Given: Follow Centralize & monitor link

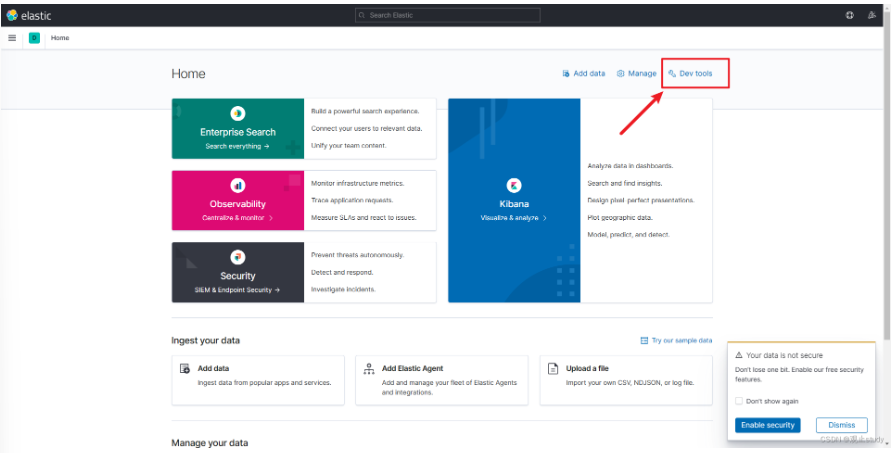Looking at the screenshot, I should pos(237,218).
